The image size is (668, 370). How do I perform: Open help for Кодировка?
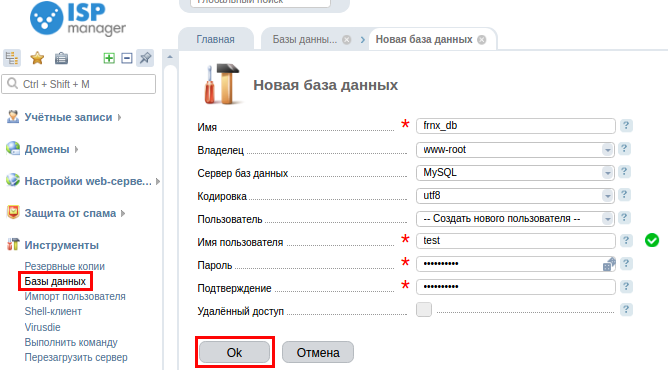click(624, 195)
